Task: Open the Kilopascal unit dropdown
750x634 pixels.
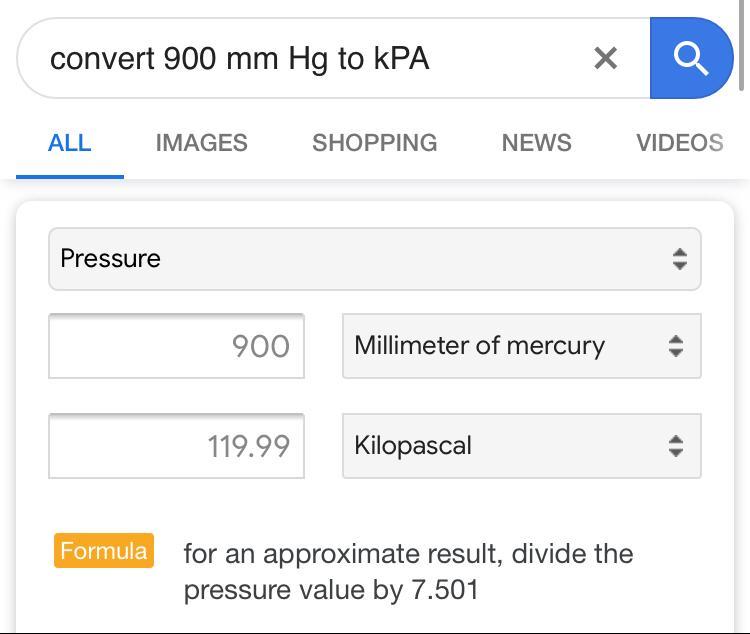Action: pyautogui.click(x=520, y=446)
